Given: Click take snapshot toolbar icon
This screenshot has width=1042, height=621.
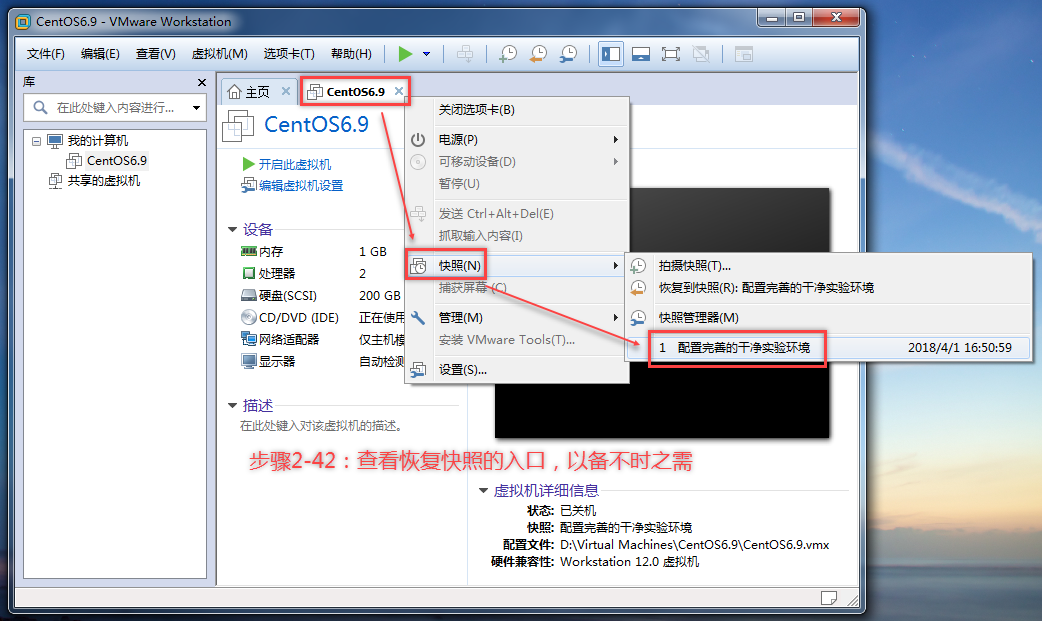Looking at the screenshot, I should [508, 54].
